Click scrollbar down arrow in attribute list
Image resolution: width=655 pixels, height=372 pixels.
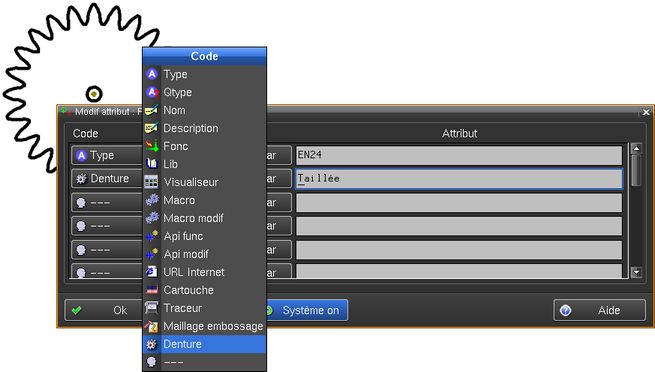pos(636,272)
